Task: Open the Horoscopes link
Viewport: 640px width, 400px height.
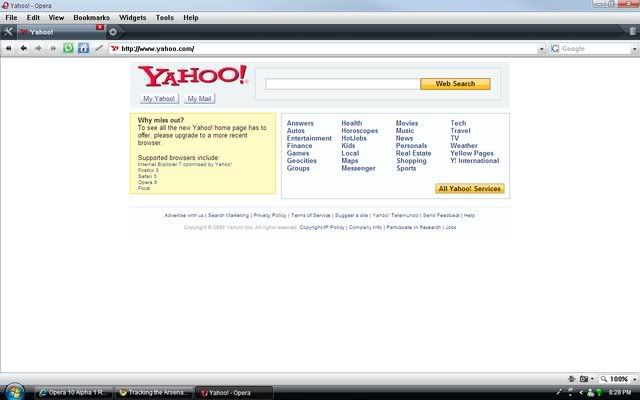Action: [359, 131]
